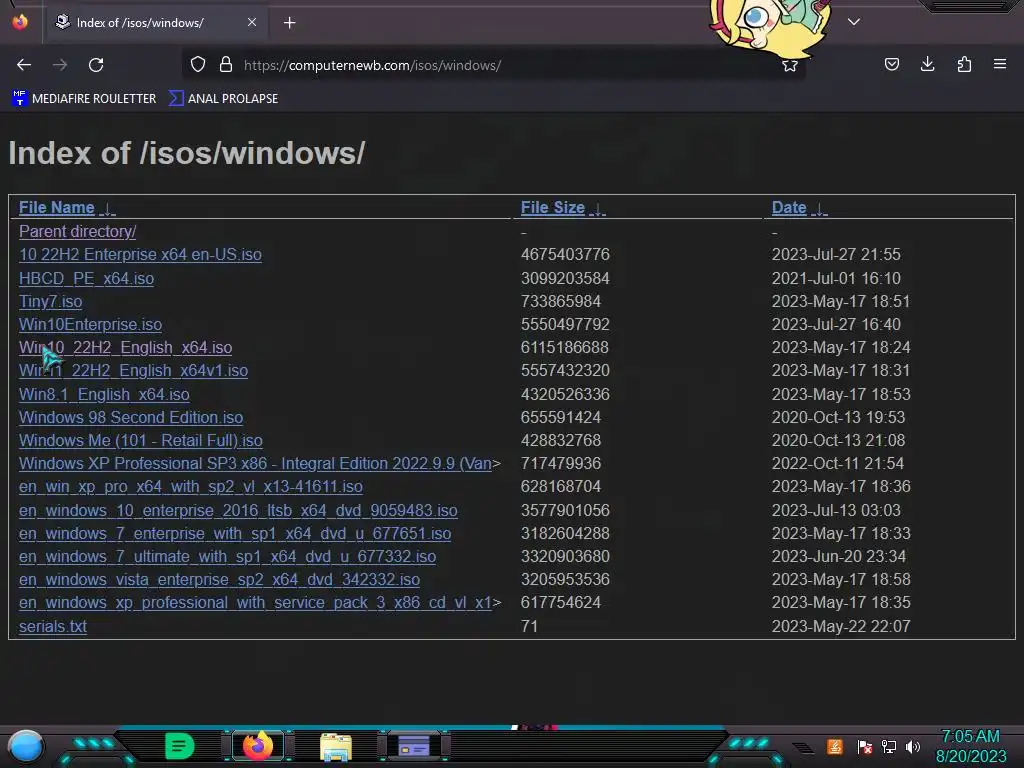Image resolution: width=1024 pixels, height=768 pixels.
Task: Open the volume speaker tray icon
Action: coord(913,746)
